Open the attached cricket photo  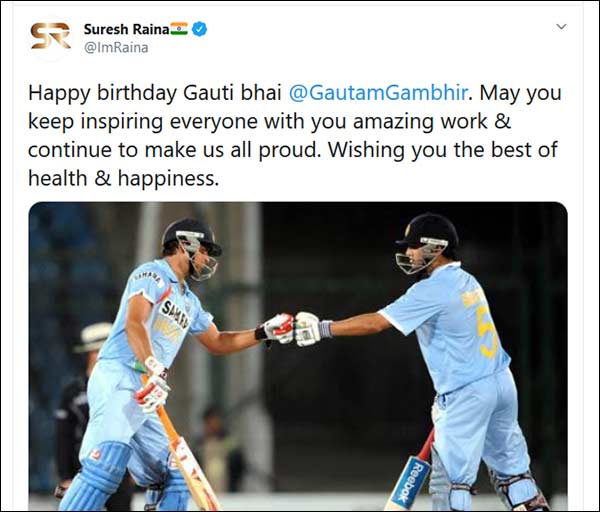tap(298, 356)
